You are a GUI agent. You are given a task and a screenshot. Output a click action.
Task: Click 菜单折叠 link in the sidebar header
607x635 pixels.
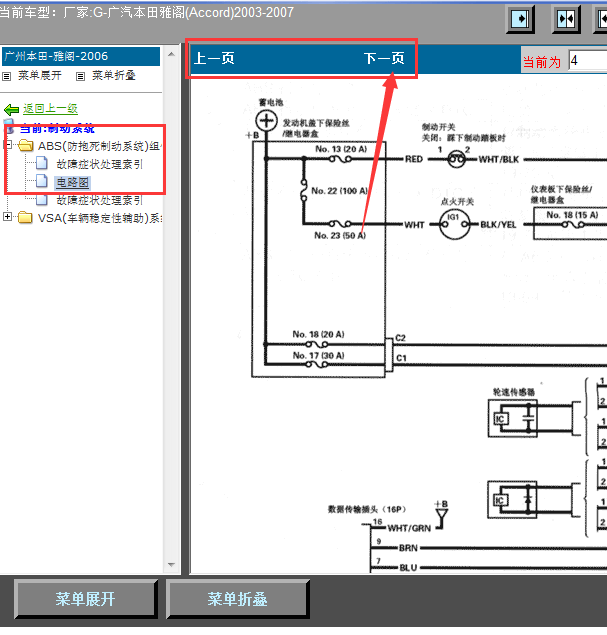114,75
